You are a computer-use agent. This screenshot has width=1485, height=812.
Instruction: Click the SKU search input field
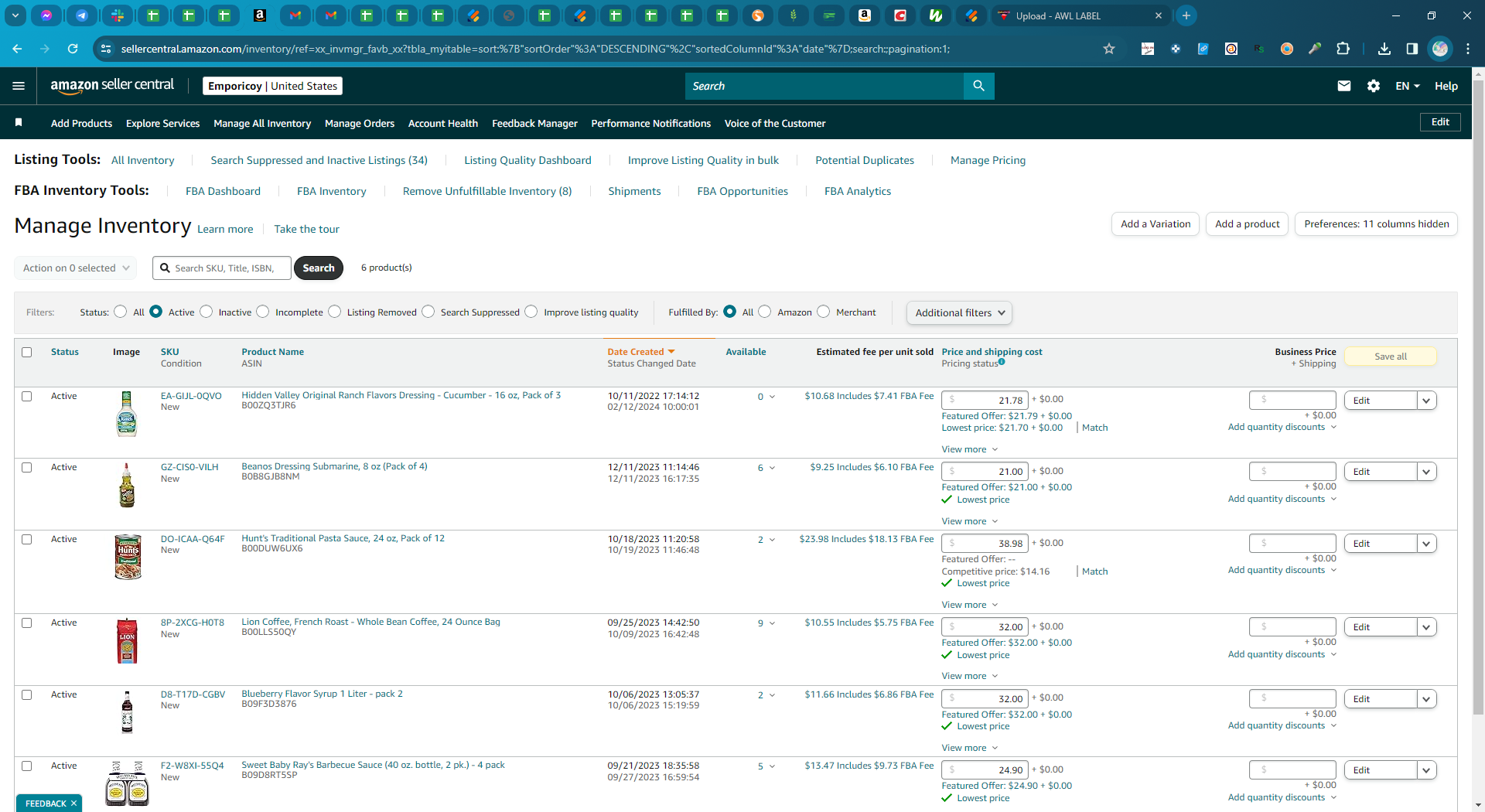click(222, 268)
